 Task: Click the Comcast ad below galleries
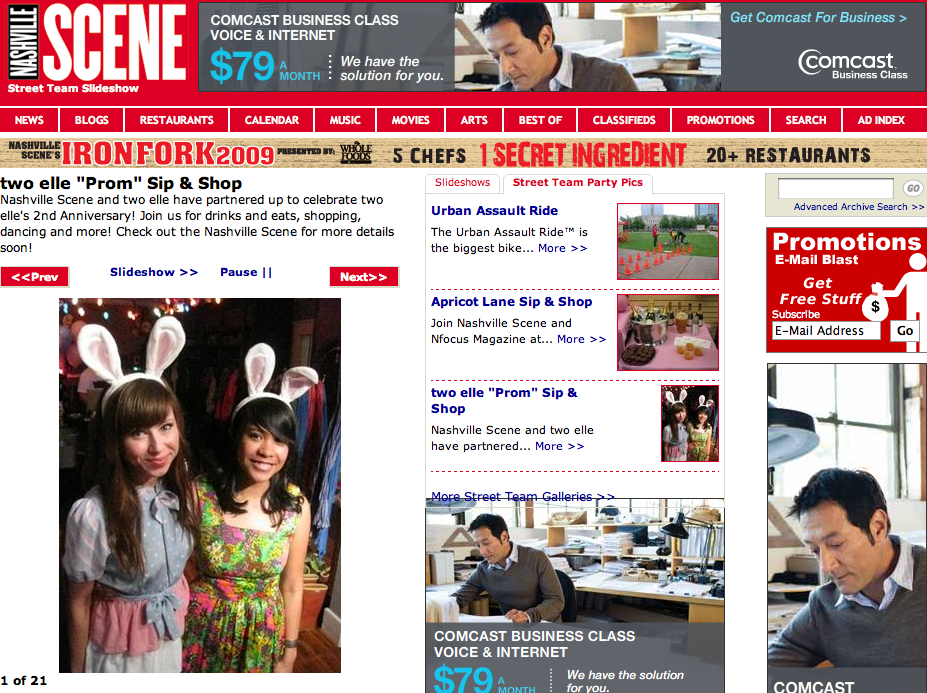pyautogui.click(x=575, y=596)
